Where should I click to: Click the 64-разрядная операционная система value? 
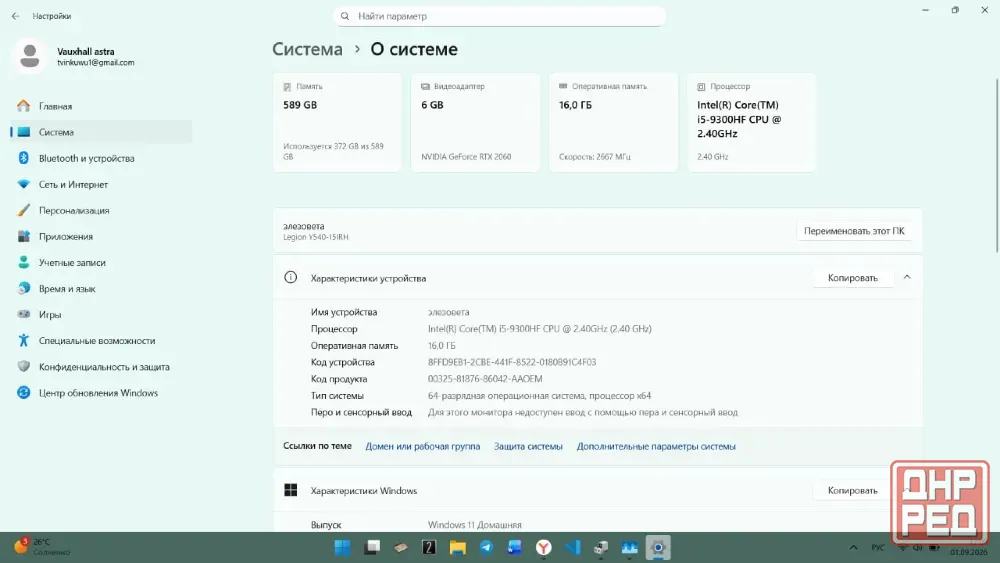540,395
